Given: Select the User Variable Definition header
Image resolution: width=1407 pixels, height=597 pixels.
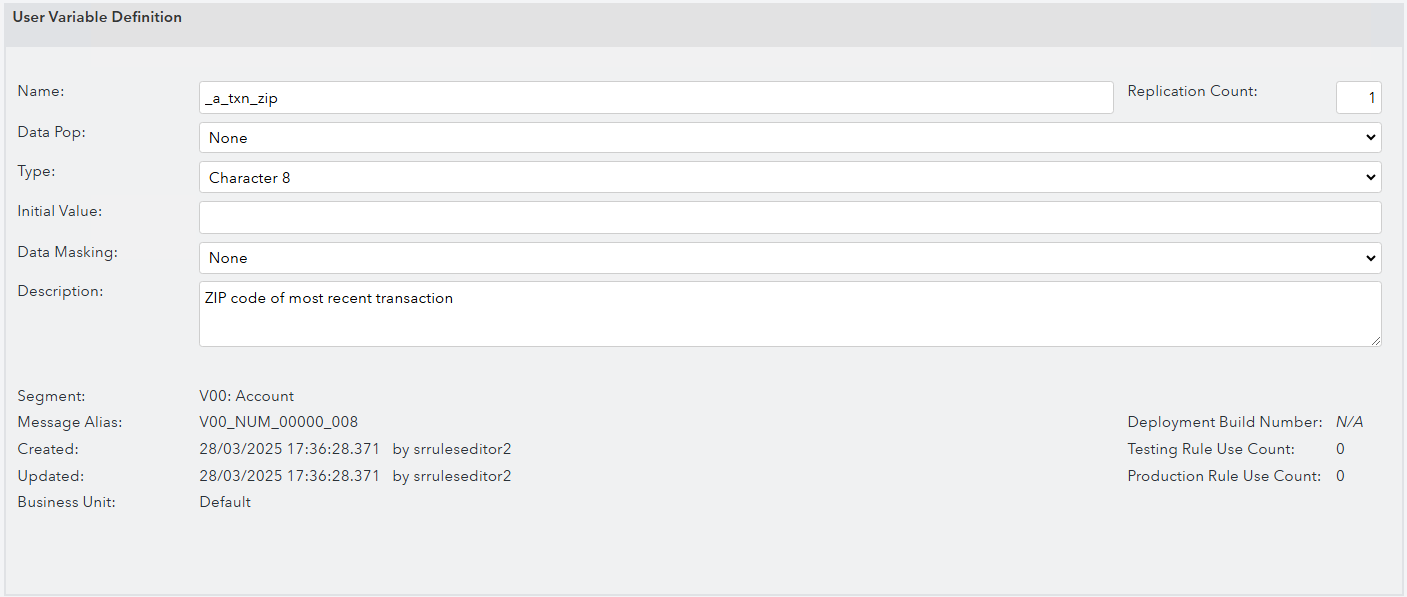Looking at the screenshot, I should [x=97, y=16].
